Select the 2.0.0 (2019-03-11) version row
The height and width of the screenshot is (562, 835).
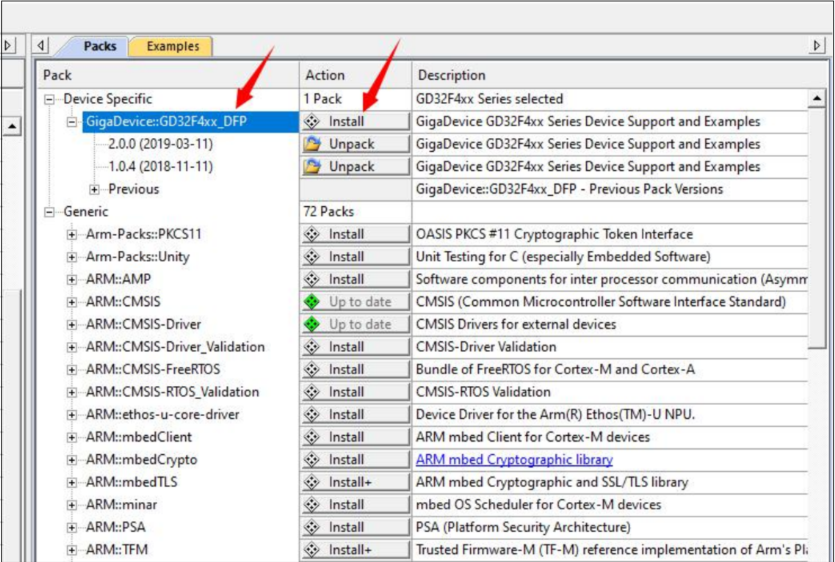coord(160,144)
